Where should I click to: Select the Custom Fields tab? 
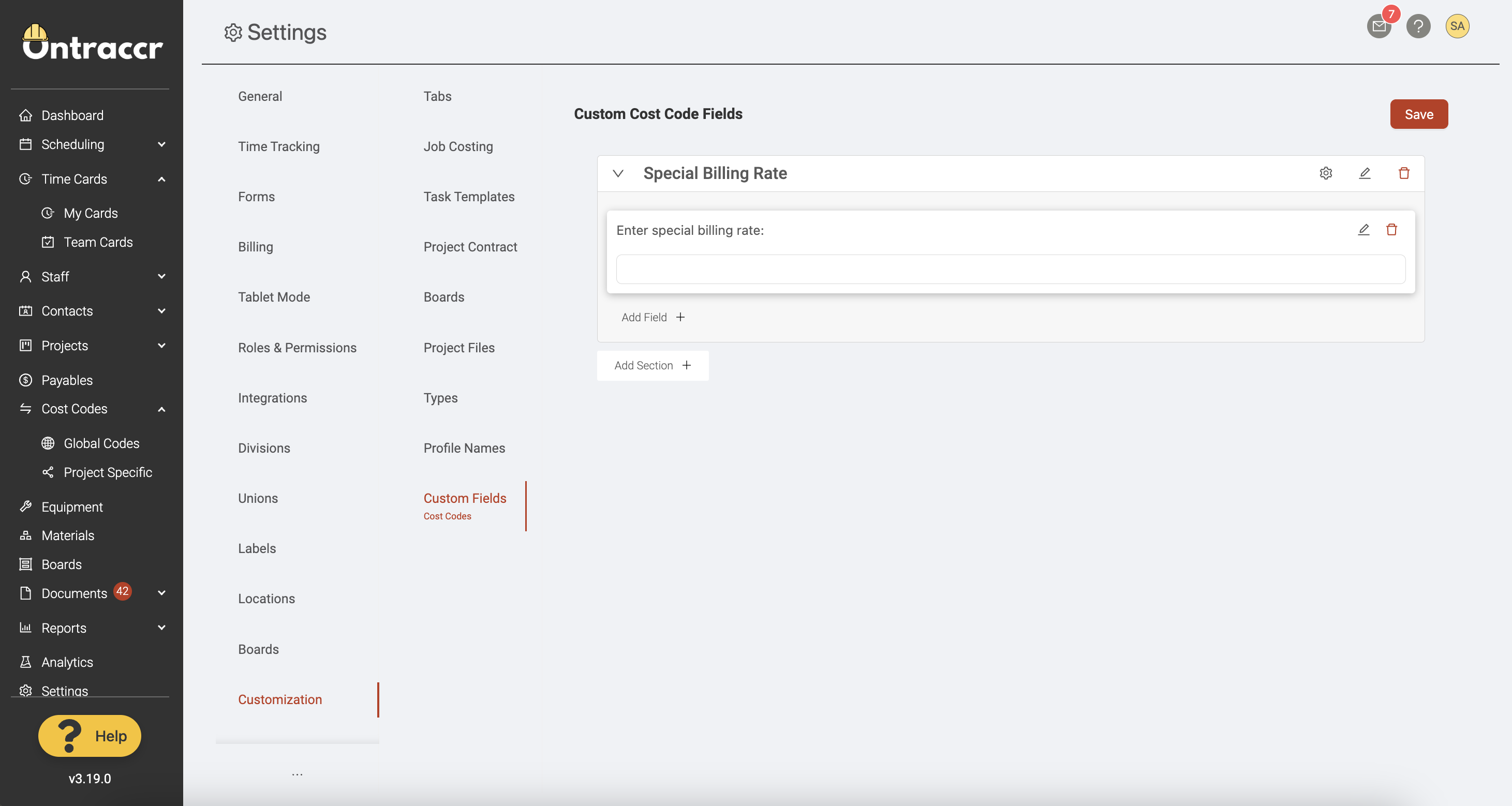tap(465, 498)
